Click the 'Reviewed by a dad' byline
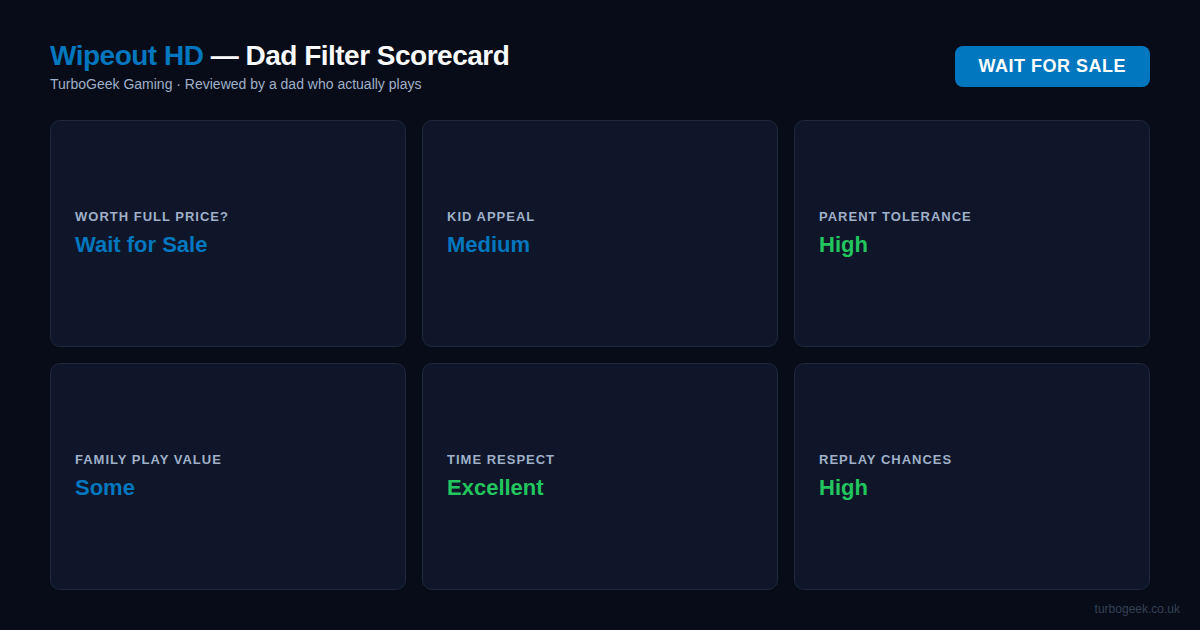The image size is (1200, 630). pos(303,84)
